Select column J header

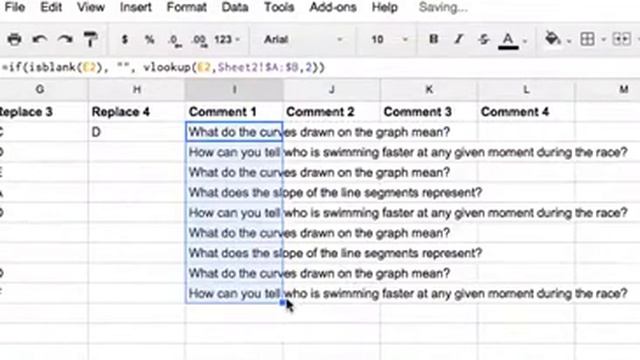(331, 89)
